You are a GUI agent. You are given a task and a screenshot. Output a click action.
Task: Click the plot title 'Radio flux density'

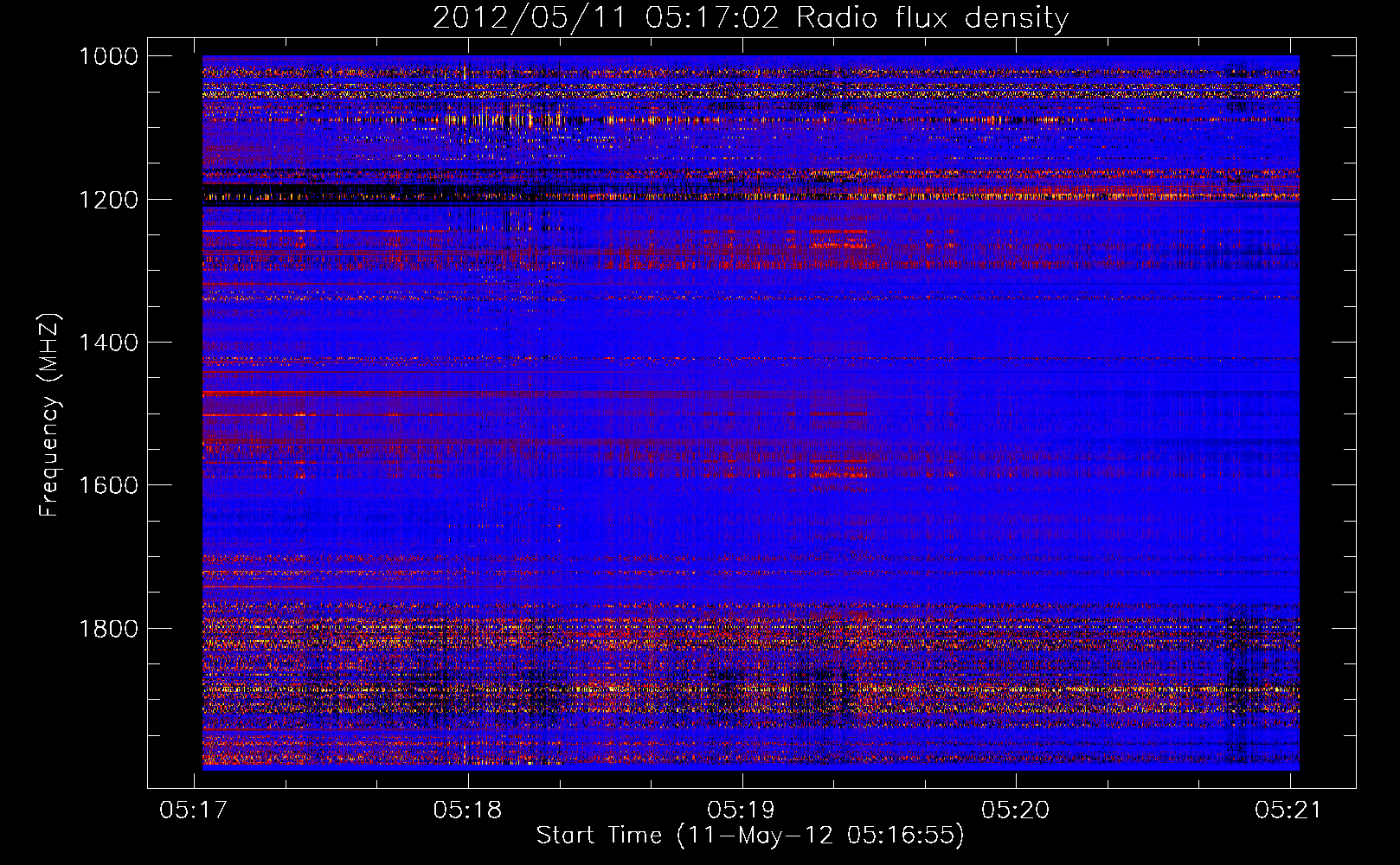click(932, 18)
